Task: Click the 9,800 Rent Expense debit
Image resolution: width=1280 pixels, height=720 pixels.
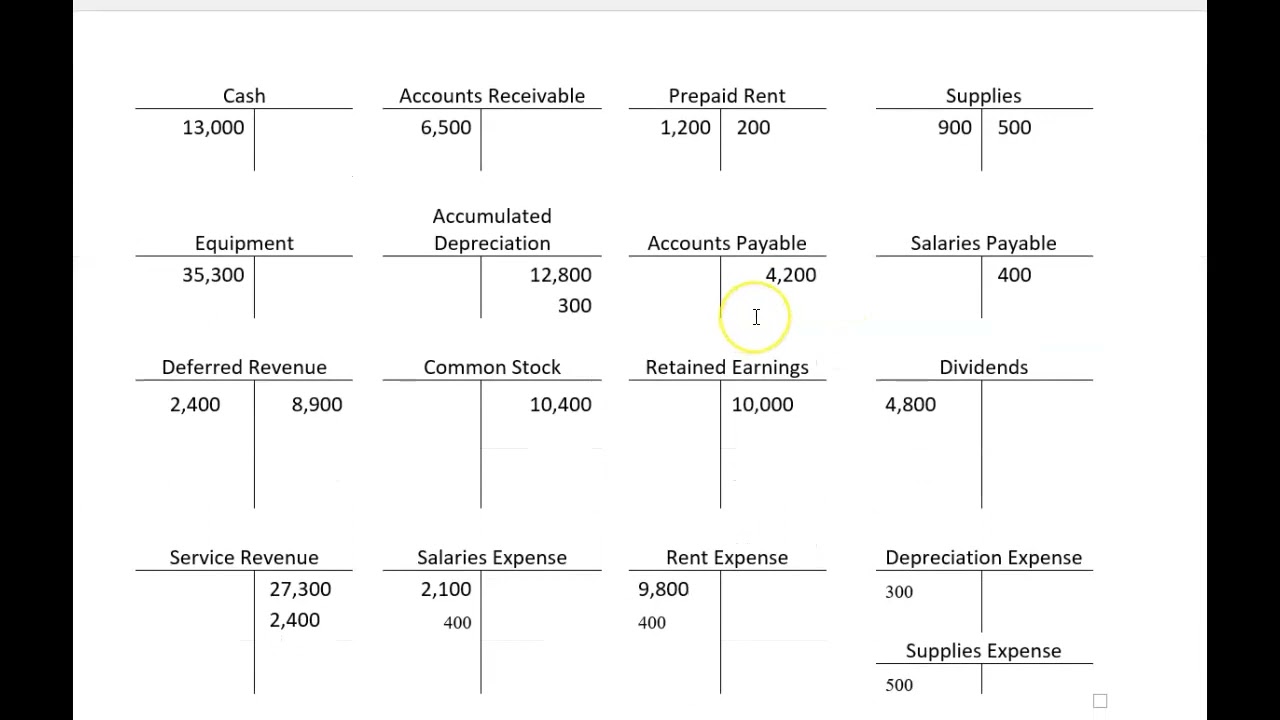Action: 663,589
